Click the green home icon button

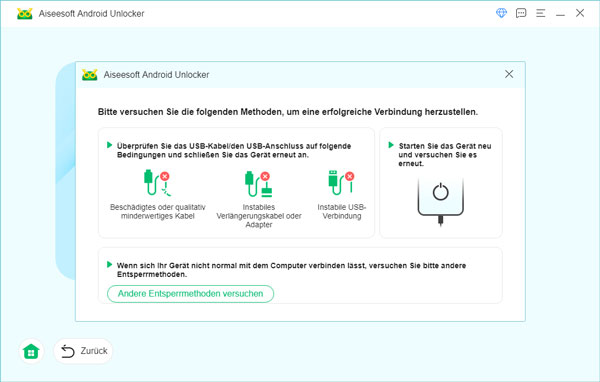point(31,351)
